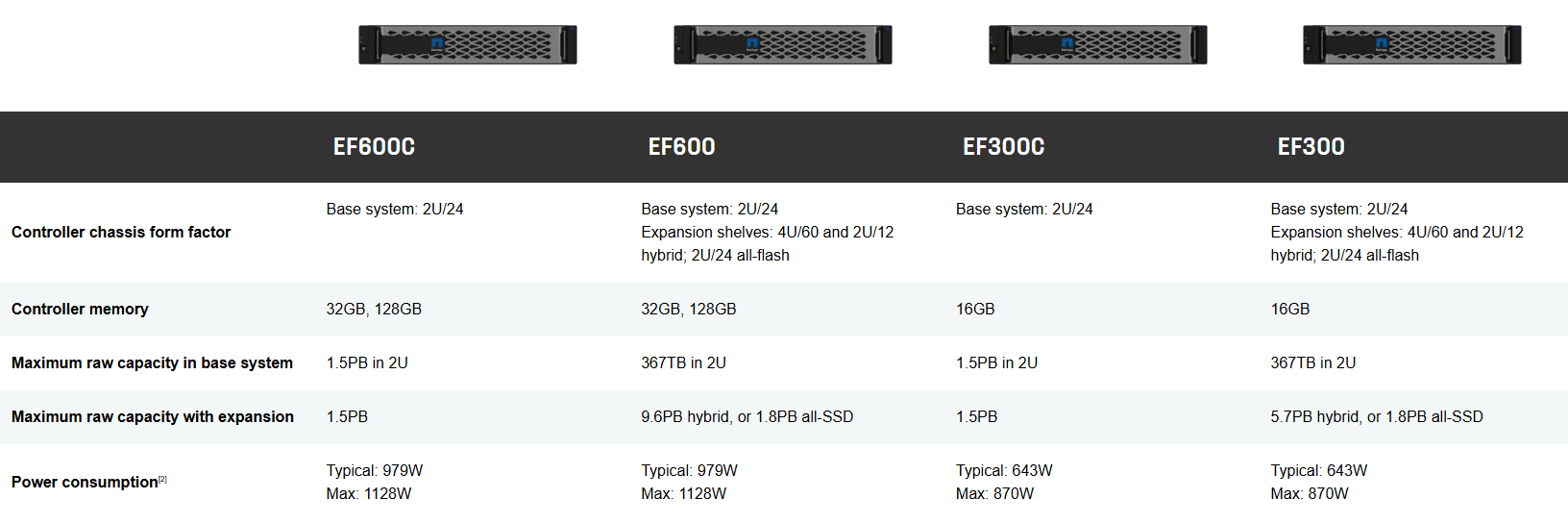
Task: Open the EF300 product photo
Action: point(1412,45)
